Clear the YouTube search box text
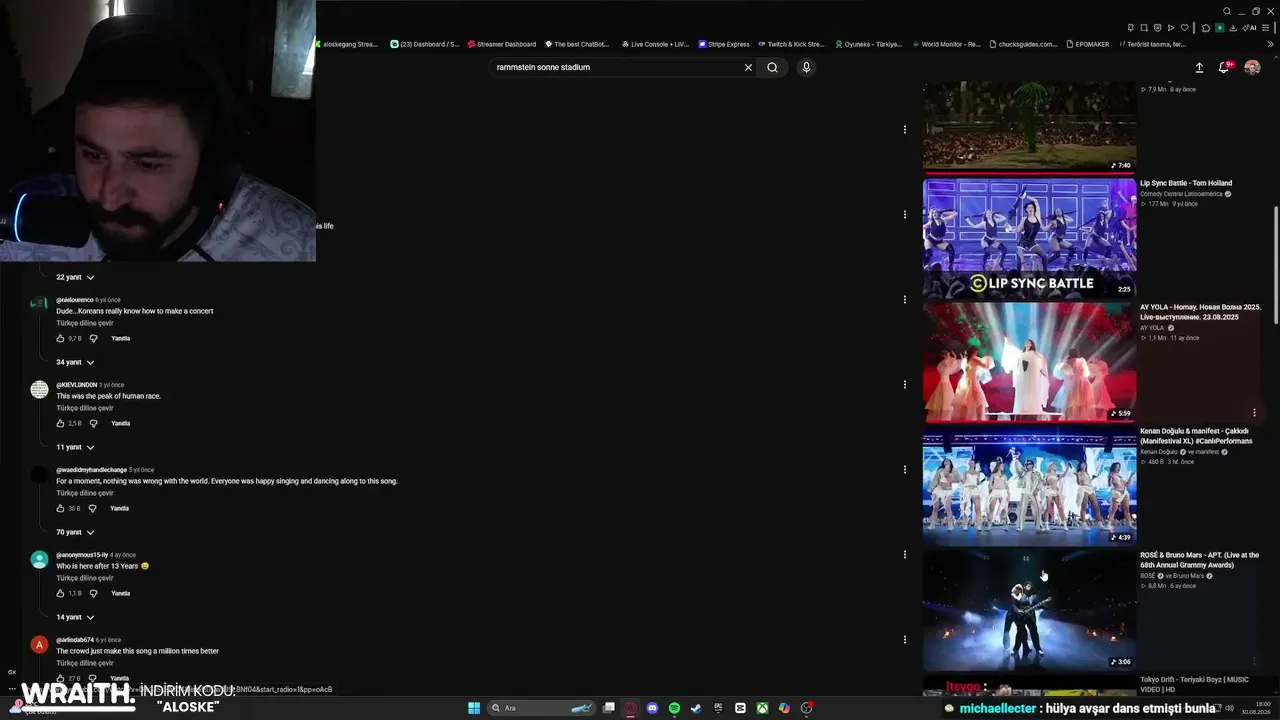Image resolution: width=1280 pixels, height=720 pixels. pyautogui.click(x=748, y=67)
